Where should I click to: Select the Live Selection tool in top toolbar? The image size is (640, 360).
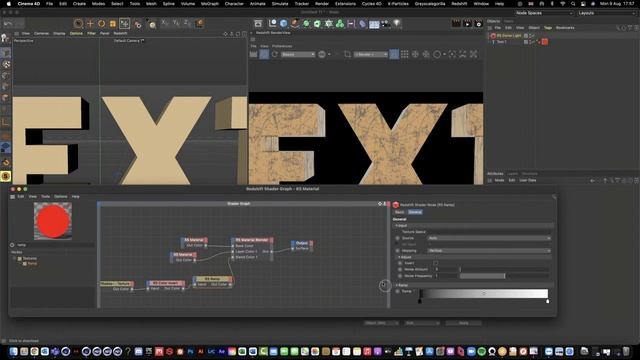(x=78, y=24)
